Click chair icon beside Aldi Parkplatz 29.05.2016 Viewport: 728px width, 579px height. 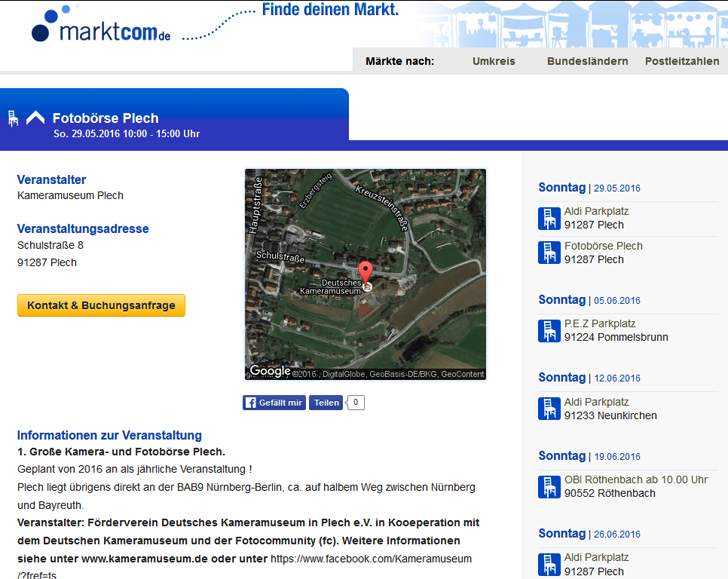click(549, 218)
